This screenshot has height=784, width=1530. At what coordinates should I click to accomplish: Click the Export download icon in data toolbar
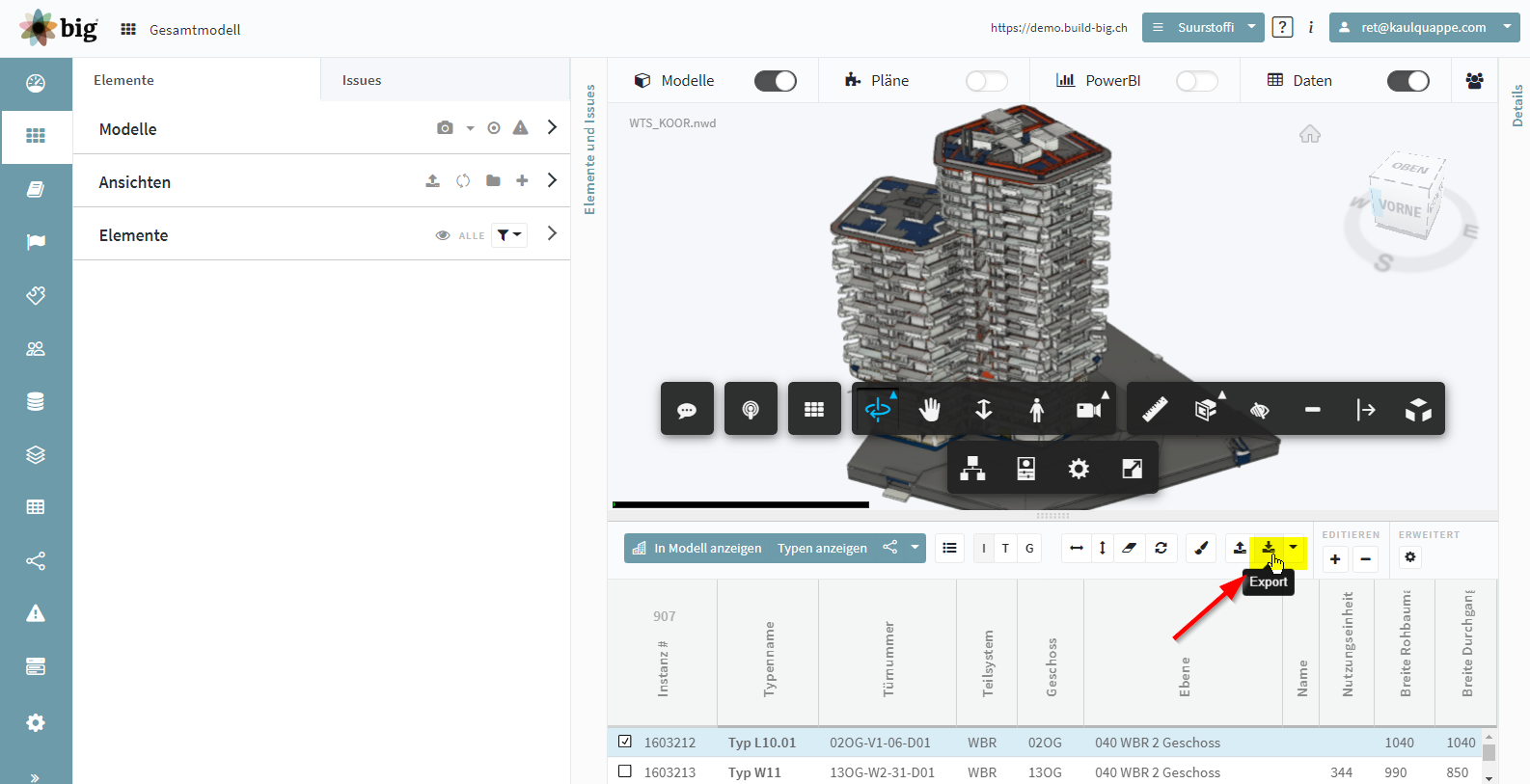(1269, 548)
